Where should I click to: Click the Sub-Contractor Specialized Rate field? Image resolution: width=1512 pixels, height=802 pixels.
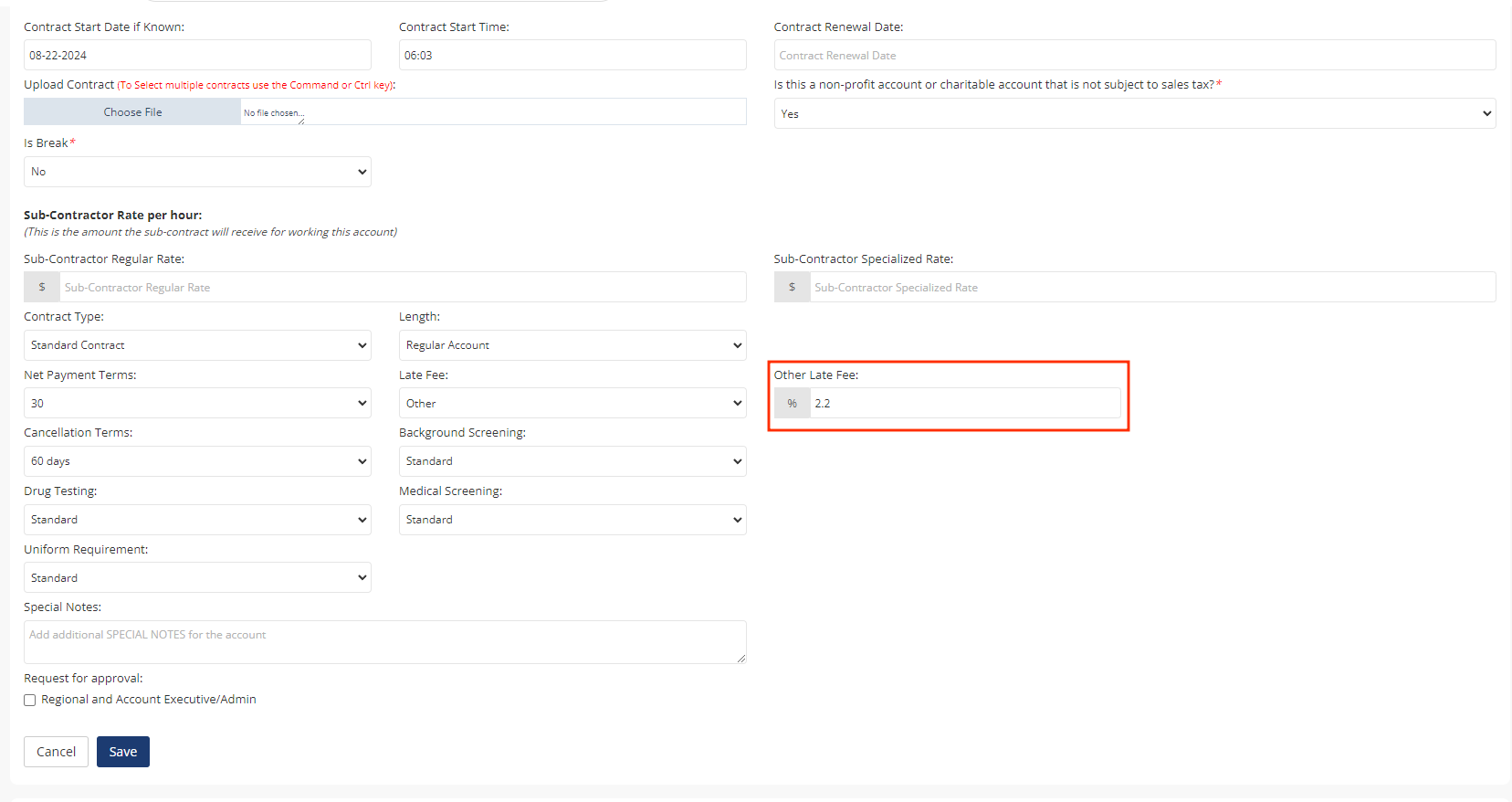click(x=1153, y=287)
